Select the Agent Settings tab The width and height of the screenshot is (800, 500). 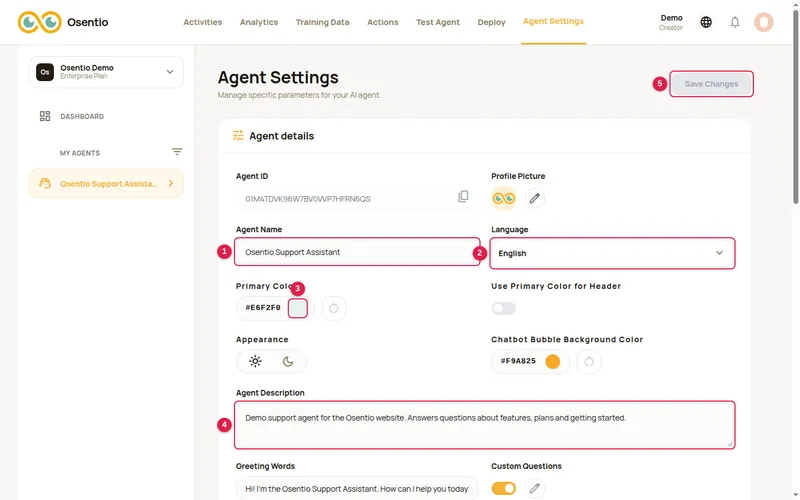[553, 21]
